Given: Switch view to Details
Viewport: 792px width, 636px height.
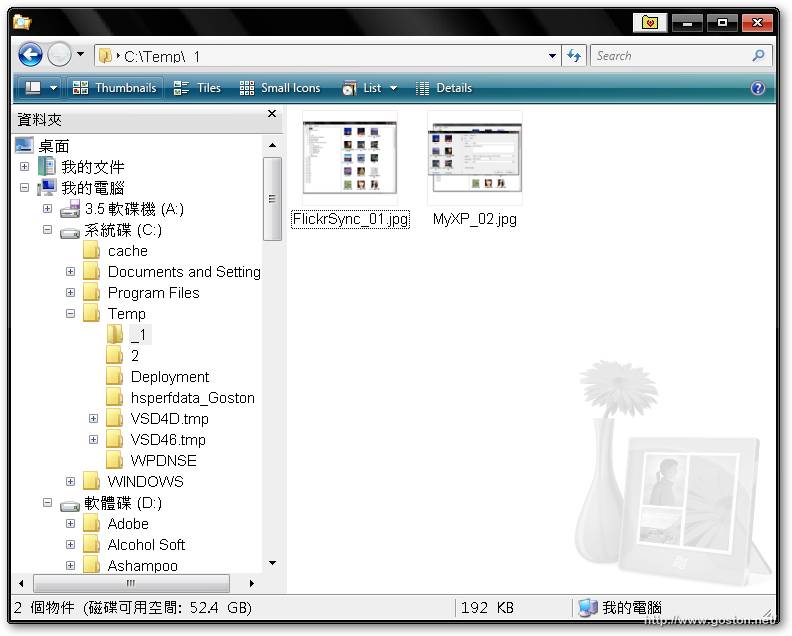Looking at the screenshot, I should pos(443,88).
